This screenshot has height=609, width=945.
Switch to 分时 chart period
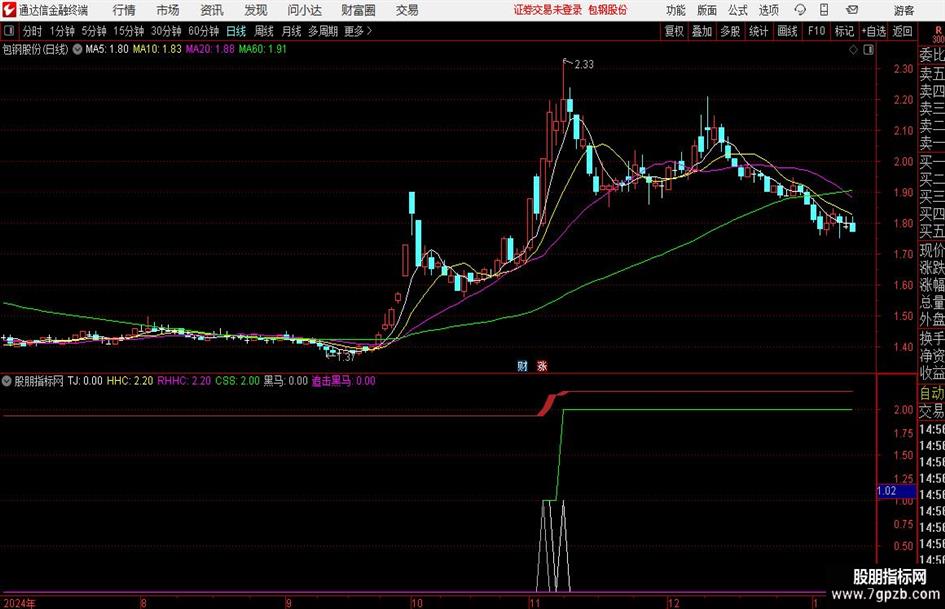click(33, 31)
